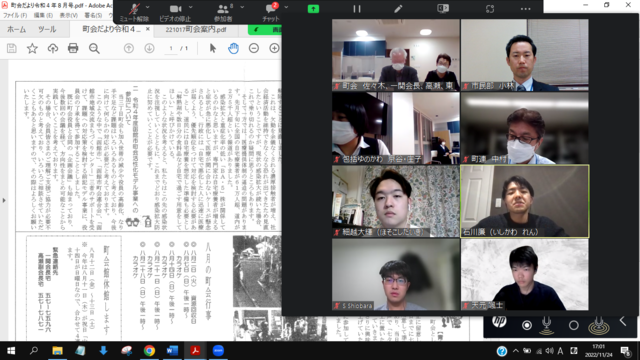
Task: Go to next page with down arrow
Action: coord(149,49)
